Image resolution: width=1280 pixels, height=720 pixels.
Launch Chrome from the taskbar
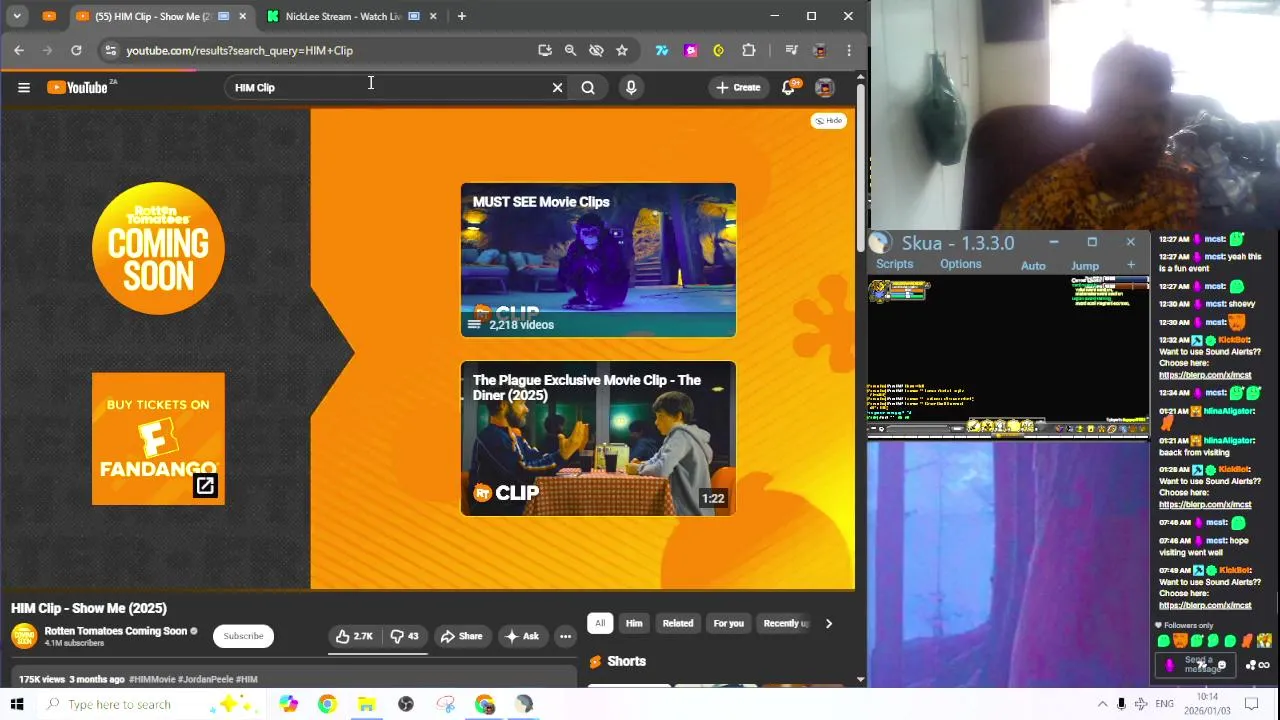[x=327, y=704]
